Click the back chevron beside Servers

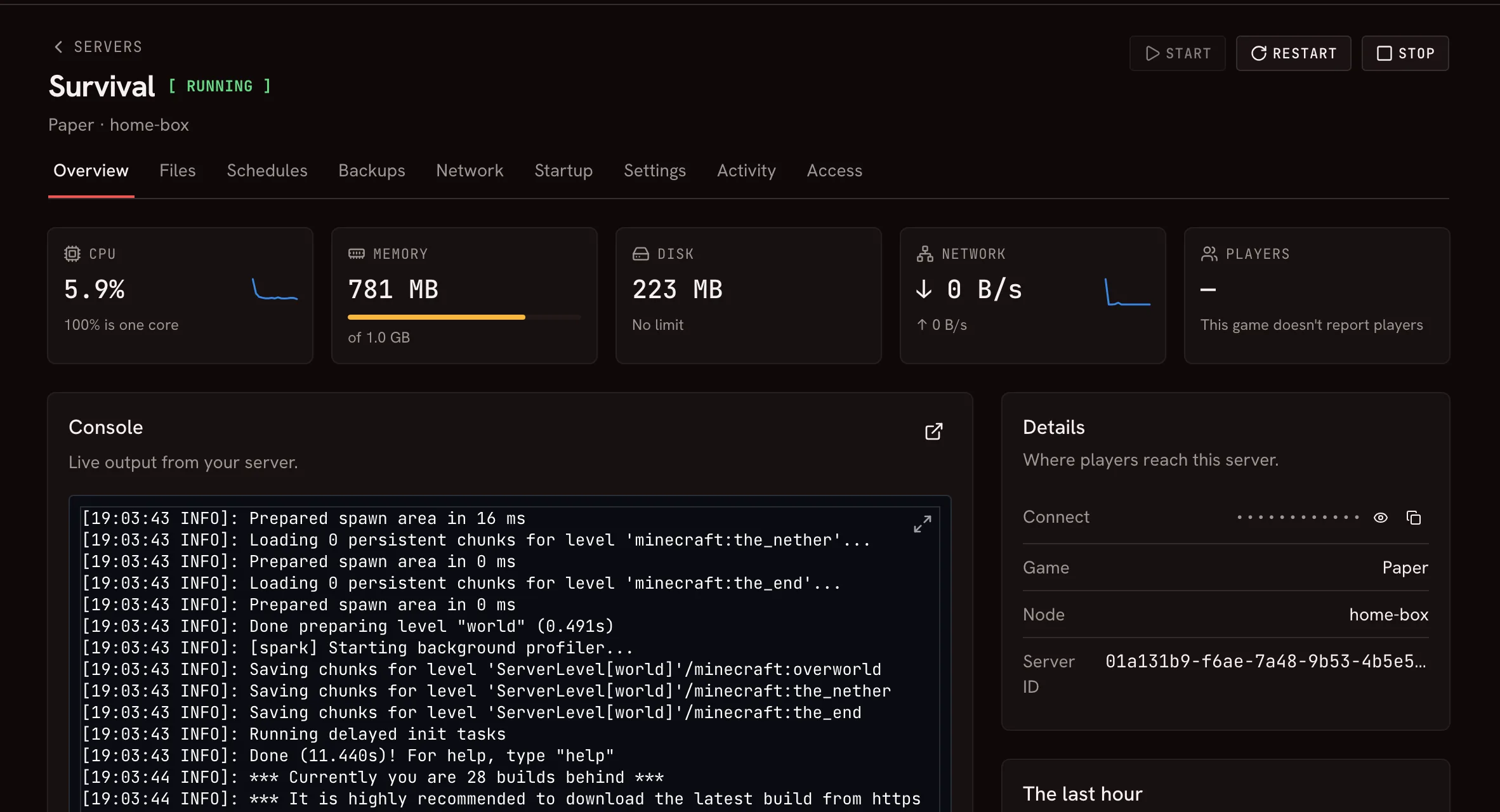click(x=58, y=47)
